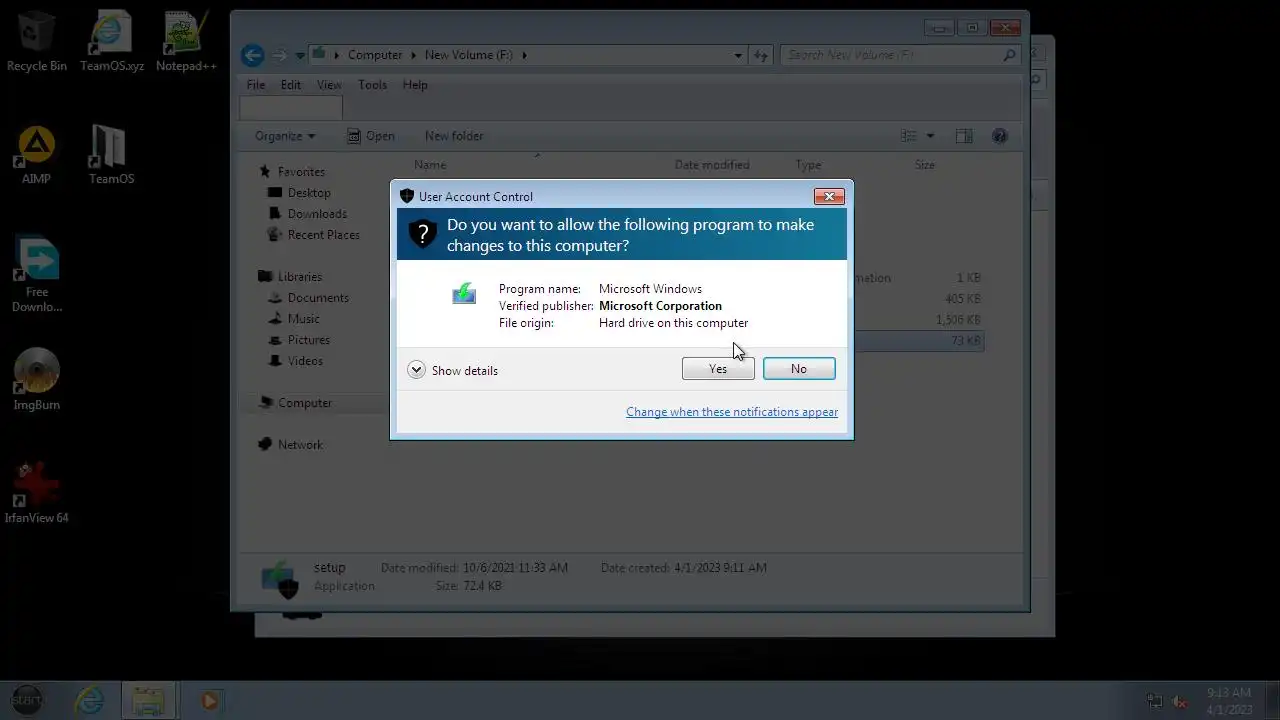Open the view options dropdown arrow
This screenshot has width=1280, height=720.
(930, 136)
